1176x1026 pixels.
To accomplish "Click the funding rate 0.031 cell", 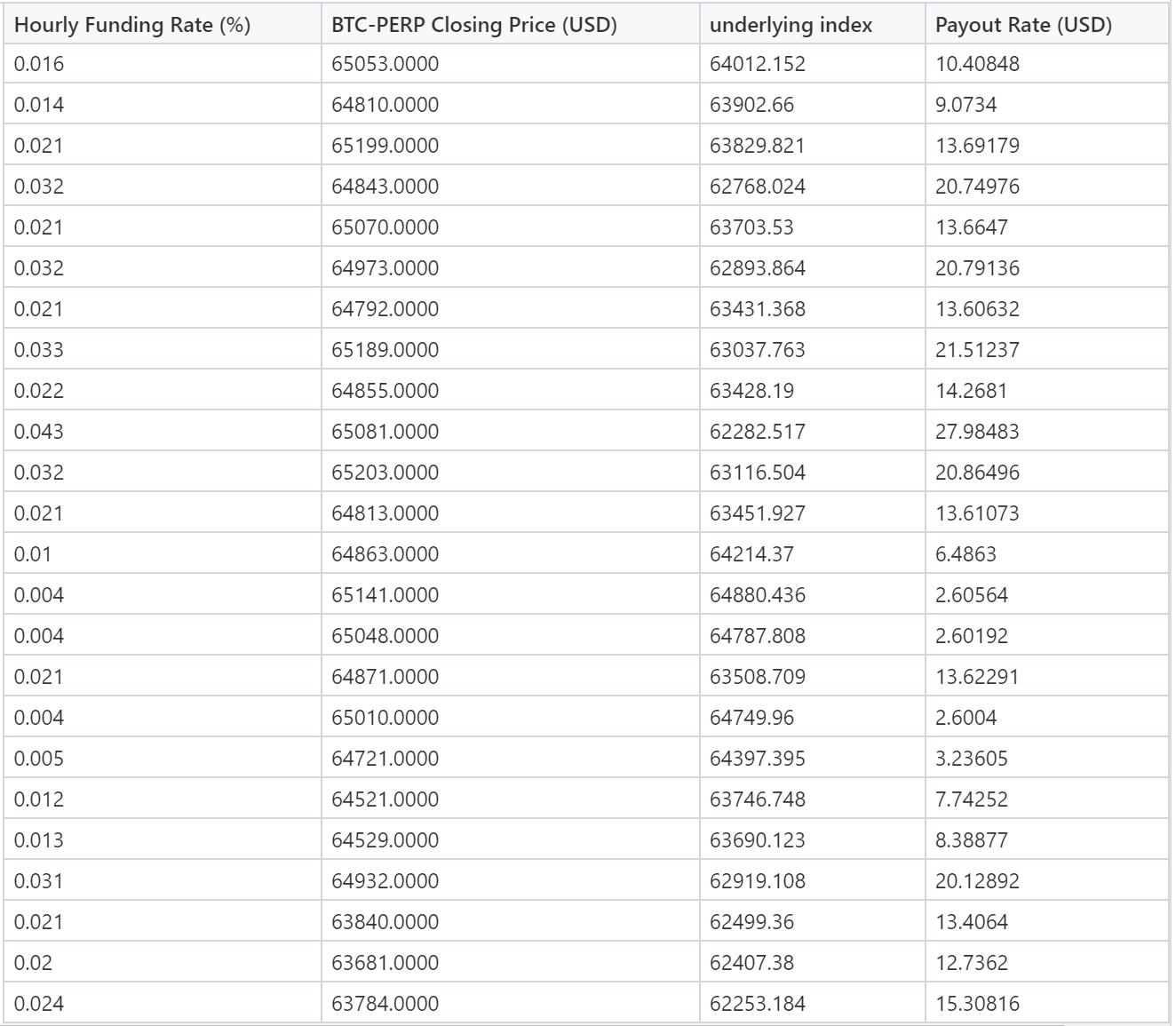I will coord(39,881).
